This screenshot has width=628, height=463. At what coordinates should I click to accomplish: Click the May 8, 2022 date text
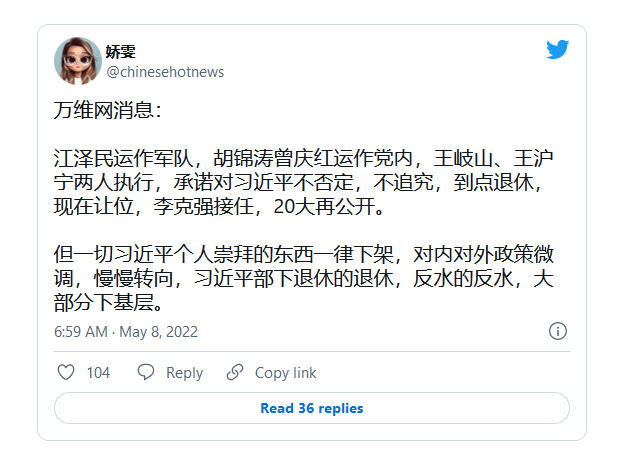pyautogui.click(x=159, y=331)
